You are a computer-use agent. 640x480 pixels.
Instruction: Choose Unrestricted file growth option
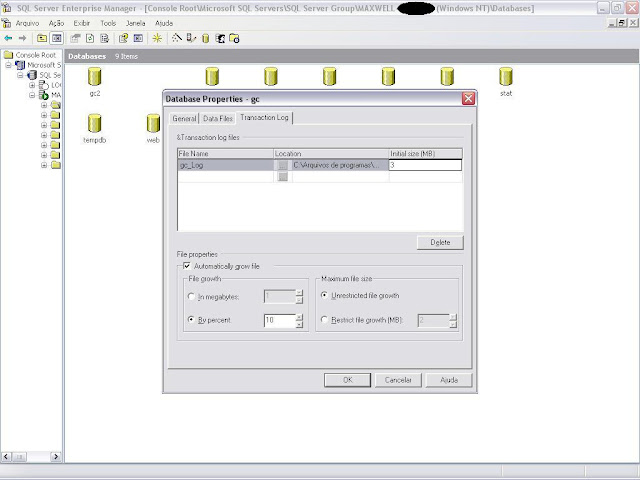[x=324, y=295]
